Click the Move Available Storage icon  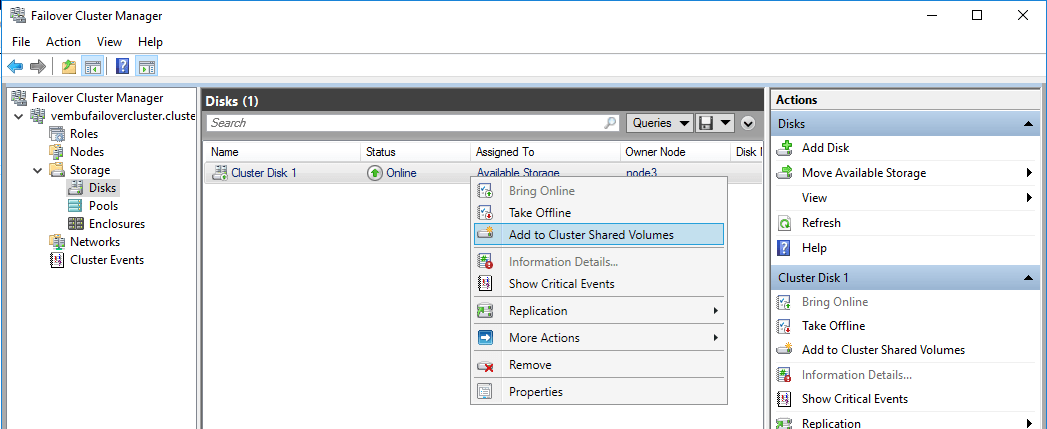[x=785, y=172]
